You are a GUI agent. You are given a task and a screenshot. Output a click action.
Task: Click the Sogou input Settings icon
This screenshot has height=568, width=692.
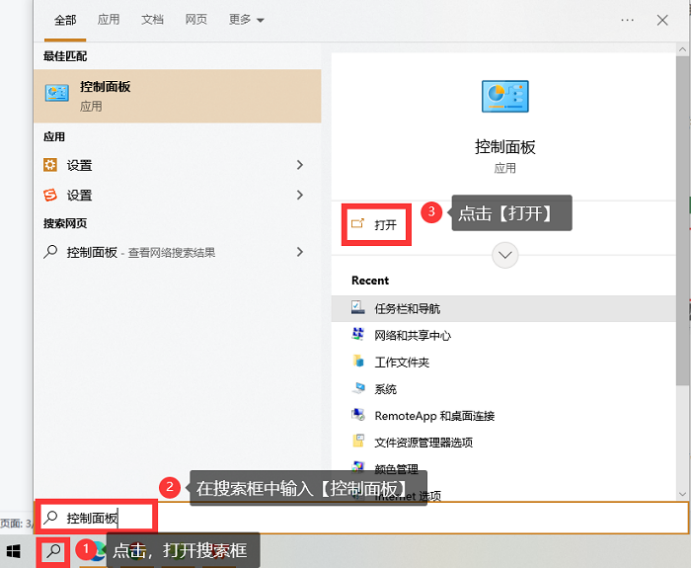[x=50, y=195]
